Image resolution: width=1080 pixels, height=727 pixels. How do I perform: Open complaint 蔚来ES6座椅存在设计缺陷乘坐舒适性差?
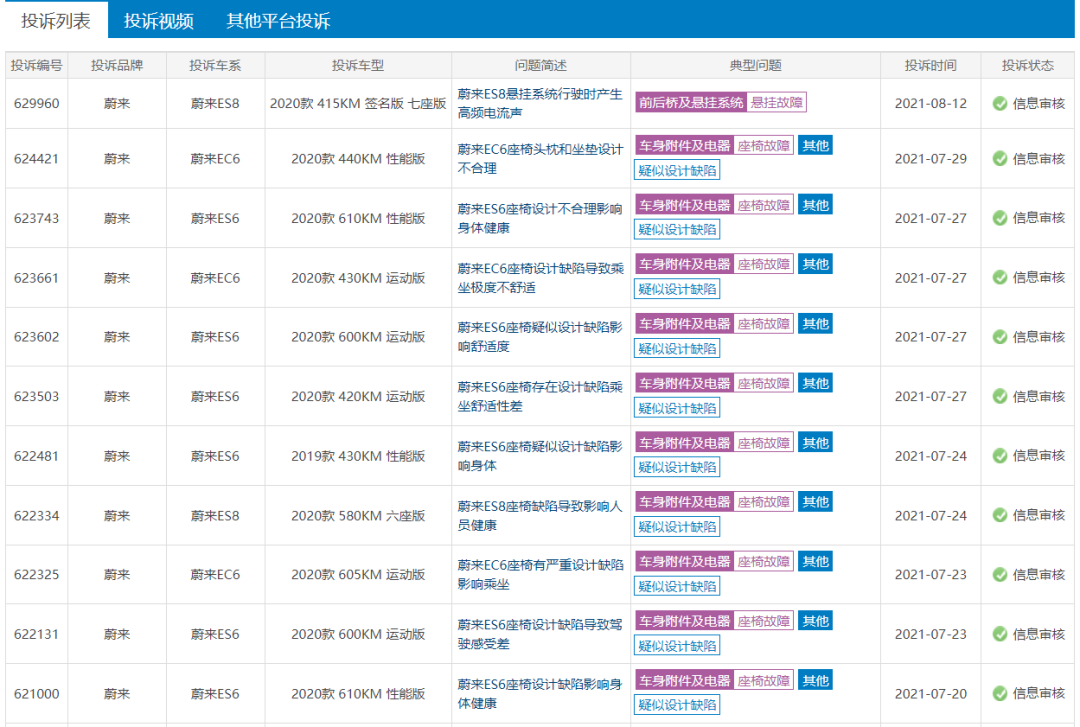(x=540, y=396)
